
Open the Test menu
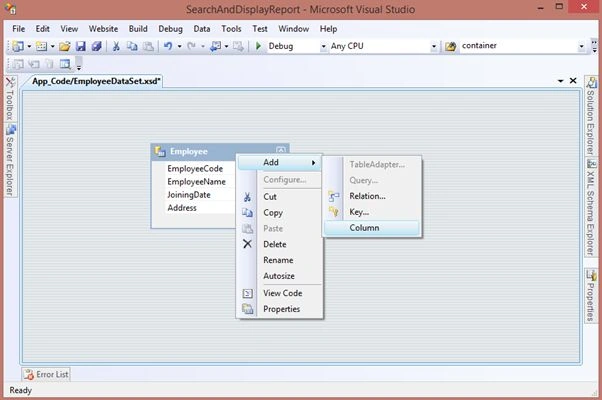click(260, 29)
